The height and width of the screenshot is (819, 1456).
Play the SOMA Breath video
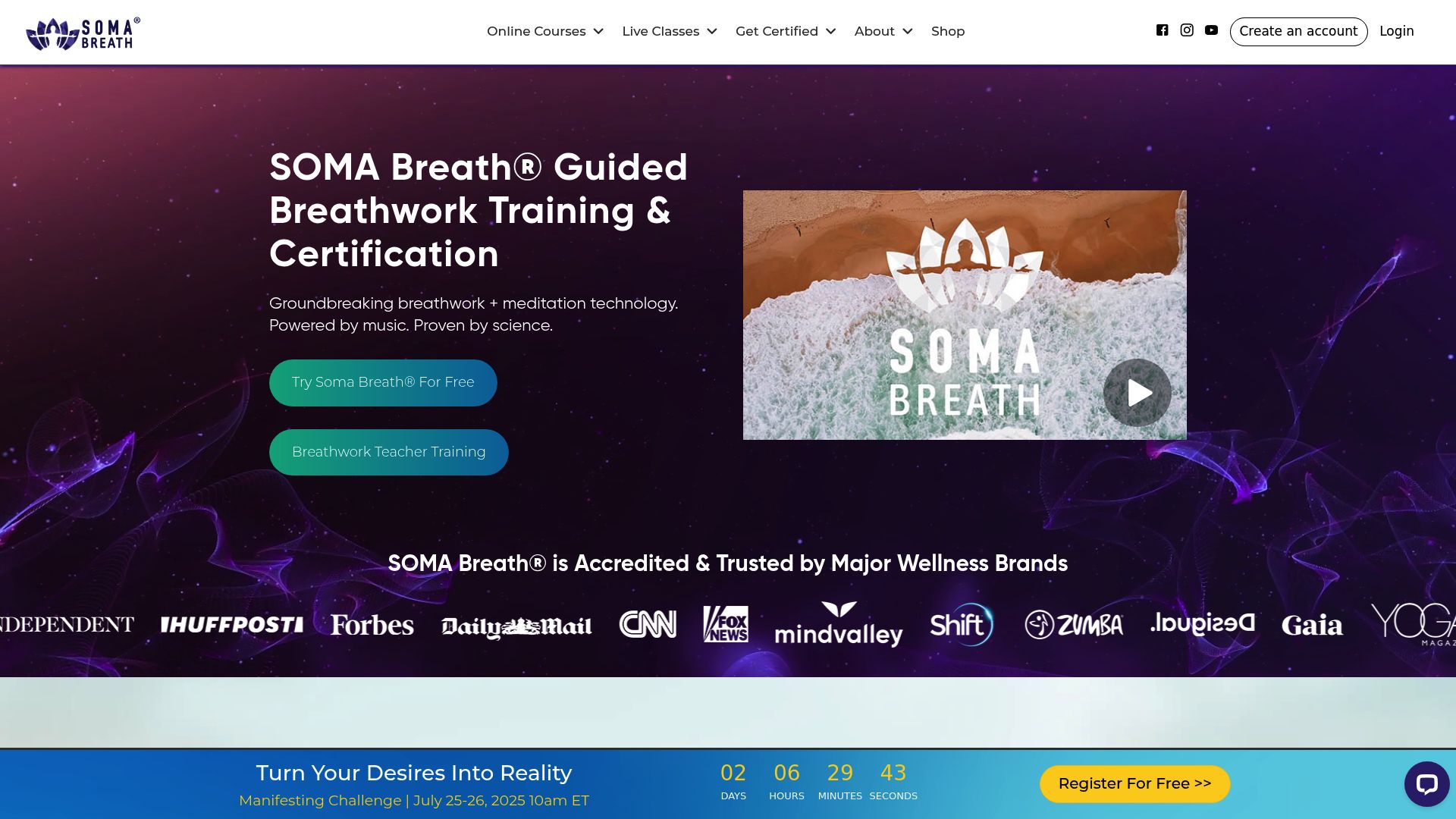(1137, 393)
